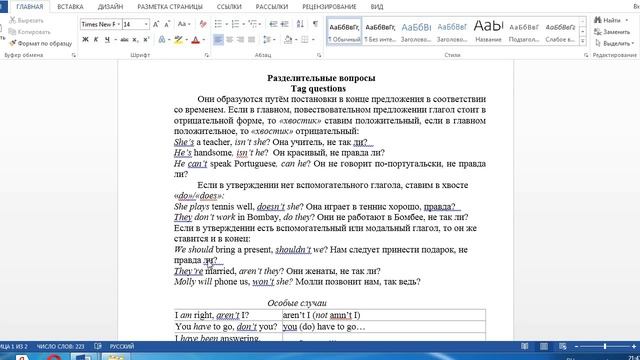
Task: Expand the font color dropdown arrow
Action: 204,40
